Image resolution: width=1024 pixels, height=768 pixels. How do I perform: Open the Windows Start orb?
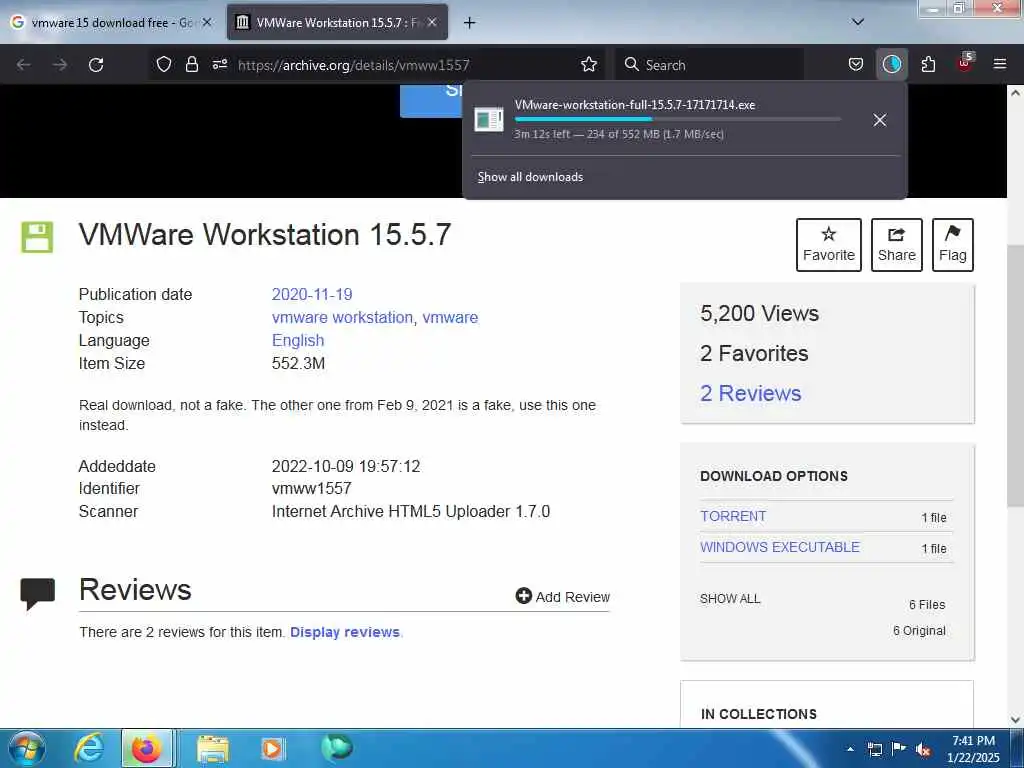point(27,748)
